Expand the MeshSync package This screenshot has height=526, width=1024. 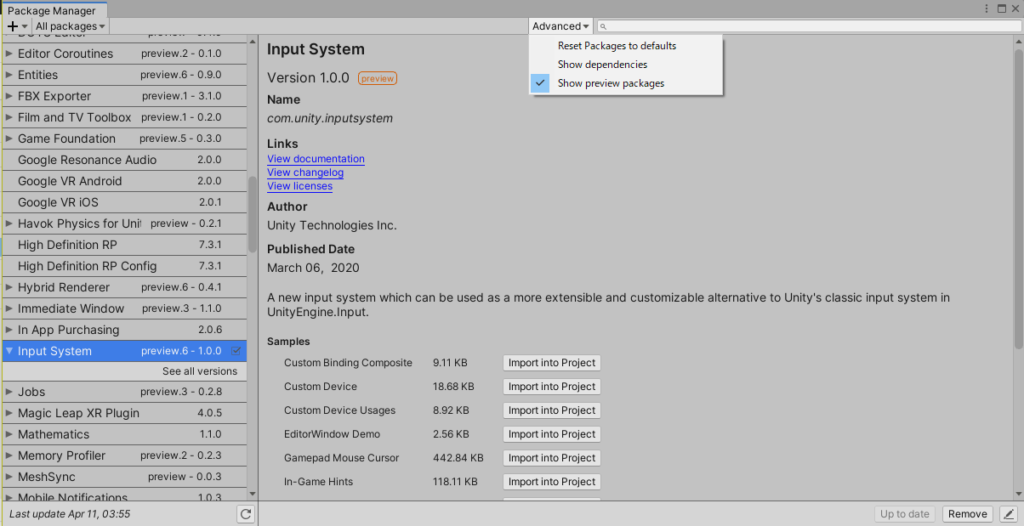[x=9, y=477]
